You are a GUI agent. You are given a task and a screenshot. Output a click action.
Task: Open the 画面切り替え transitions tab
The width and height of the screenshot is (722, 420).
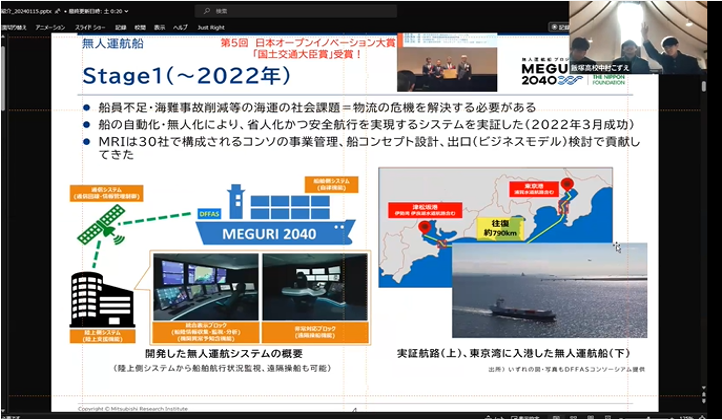(x=14, y=27)
